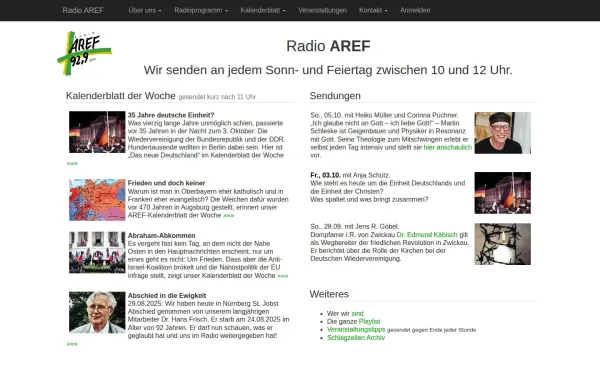Viewport: 600px width, 375px height.
Task: Click the read-more arrows under 35 Jahre deutsche Einheit
Action: (x=72, y=163)
